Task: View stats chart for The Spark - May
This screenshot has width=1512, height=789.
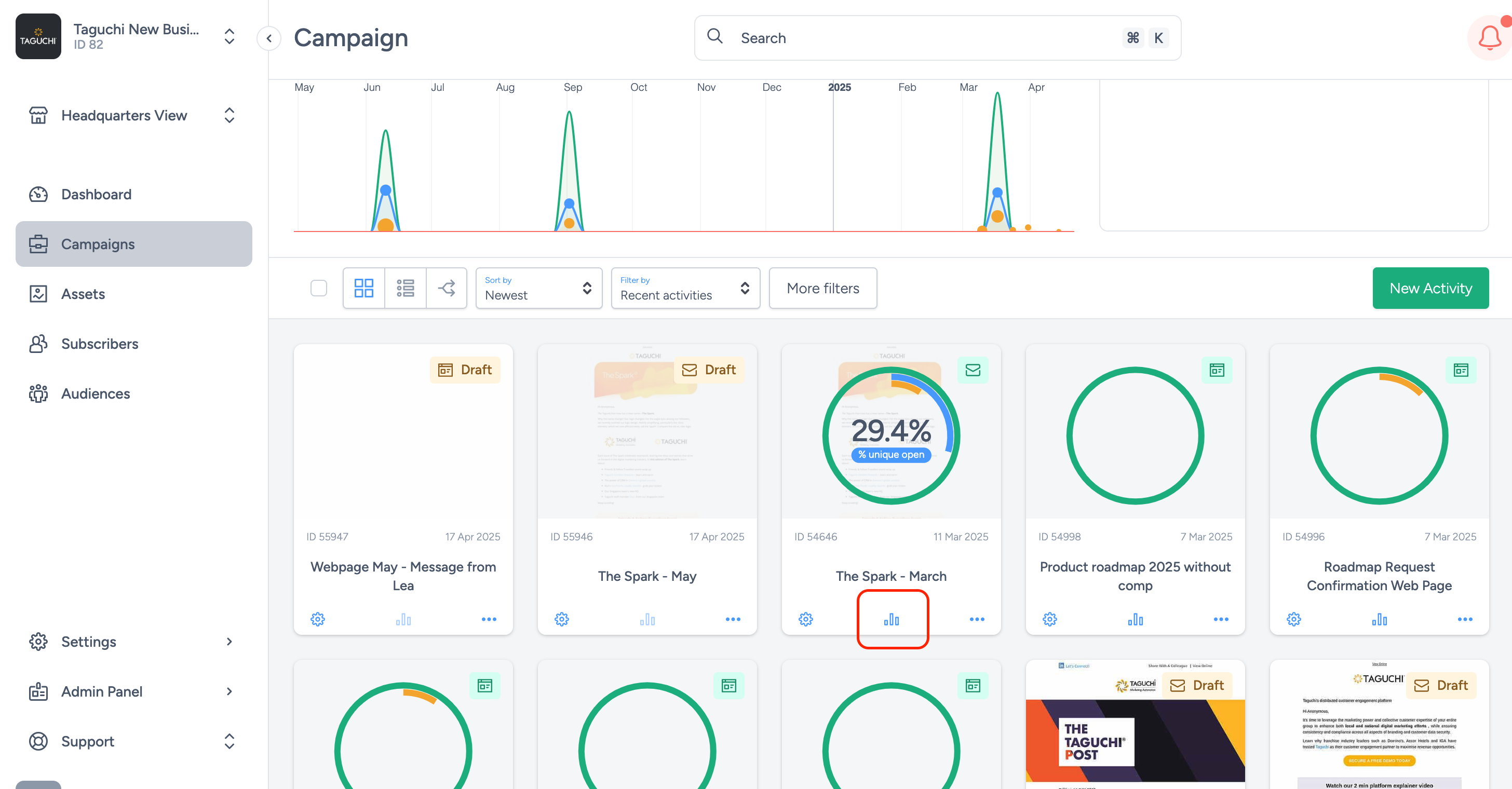Action: [x=647, y=619]
